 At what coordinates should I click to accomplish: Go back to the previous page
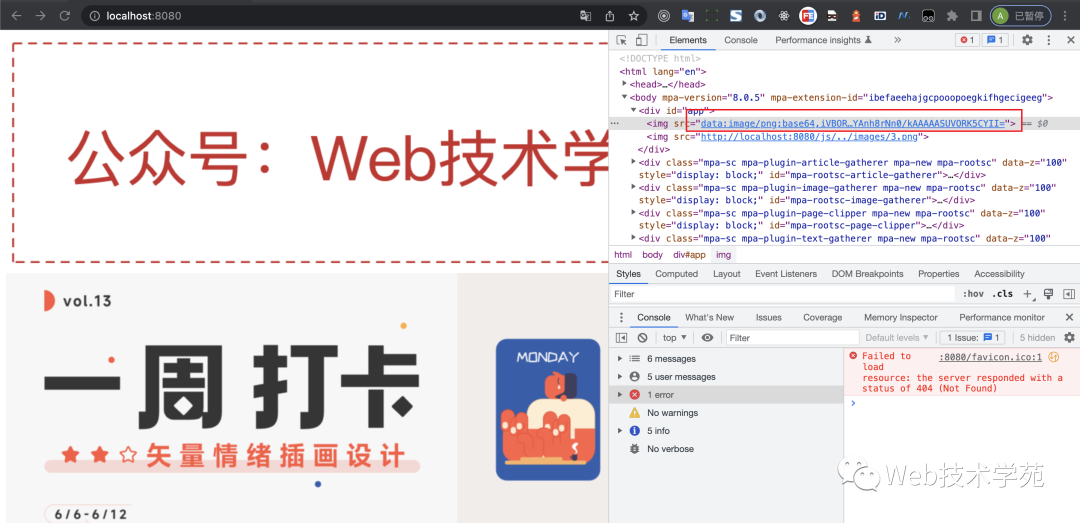(x=17, y=16)
